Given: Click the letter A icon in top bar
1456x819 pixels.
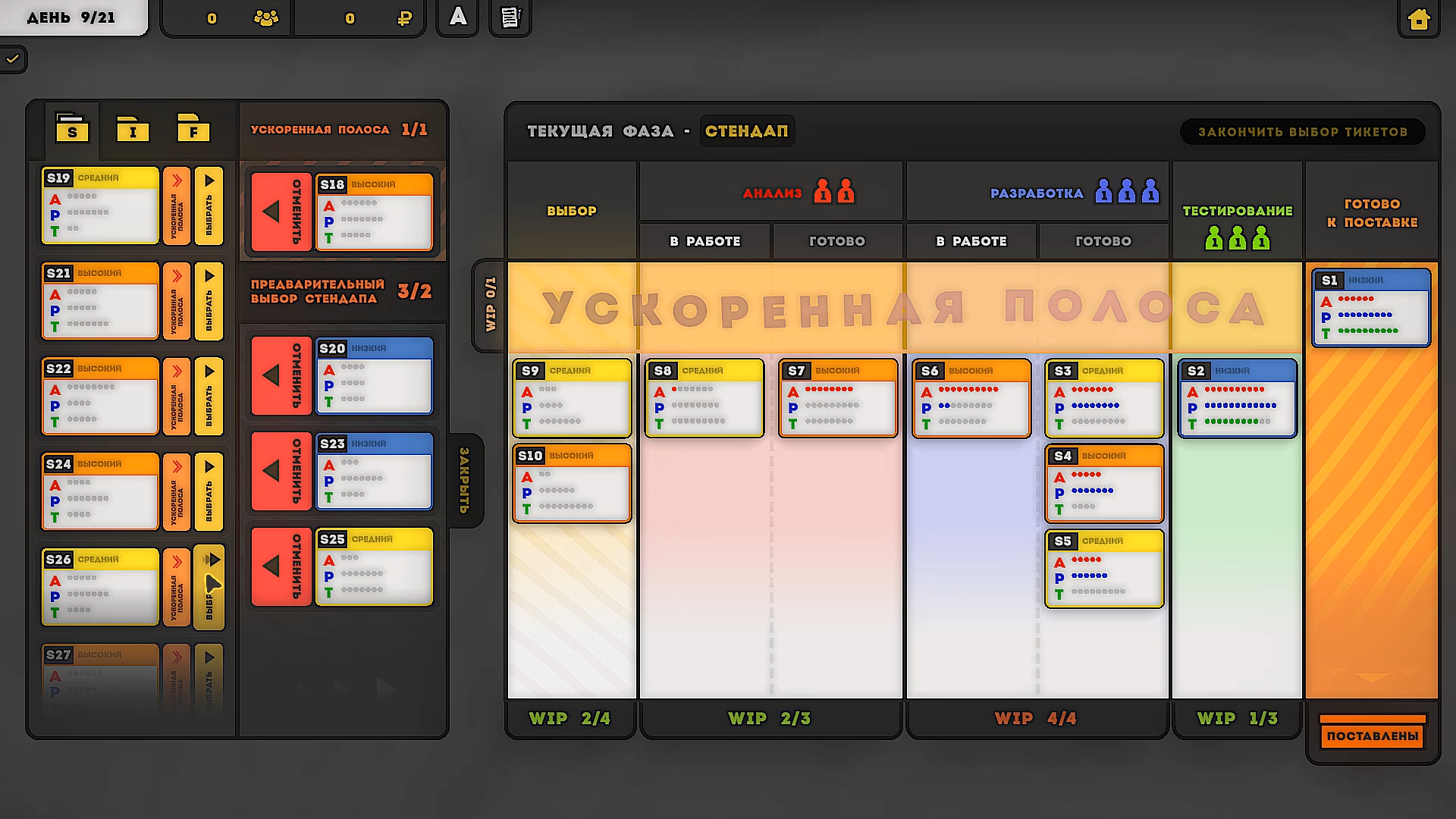Looking at the screenshot, I should [458, 17].
